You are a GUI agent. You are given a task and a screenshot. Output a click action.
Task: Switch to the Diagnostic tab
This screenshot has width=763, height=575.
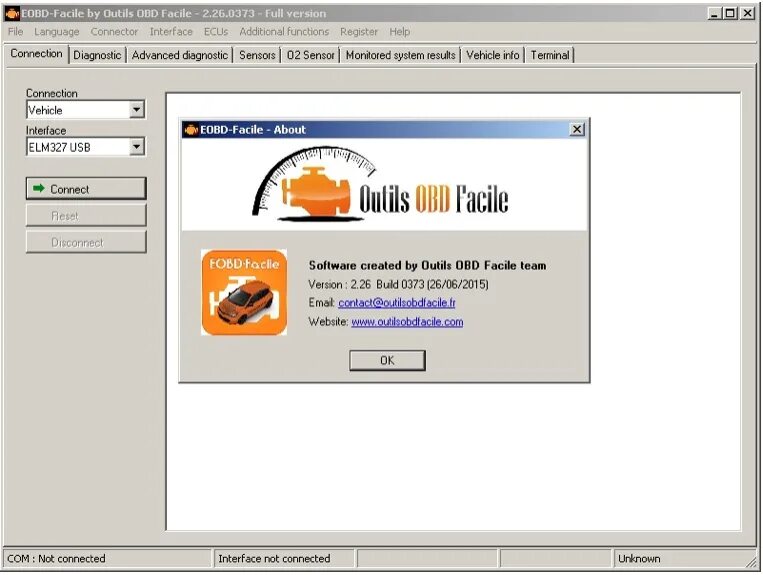pos(97,55)
